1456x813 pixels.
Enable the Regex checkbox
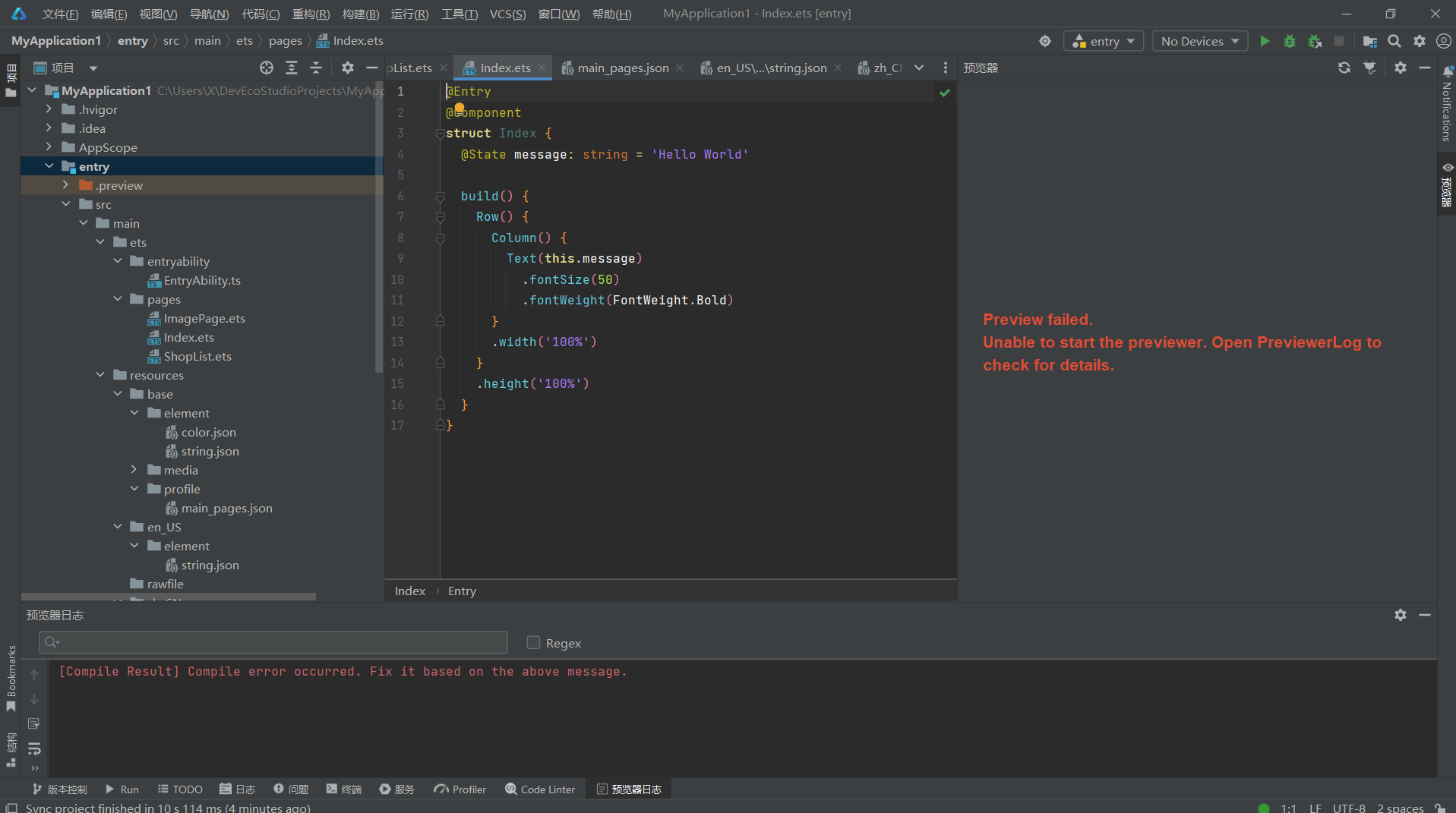(x=533, y=643)
